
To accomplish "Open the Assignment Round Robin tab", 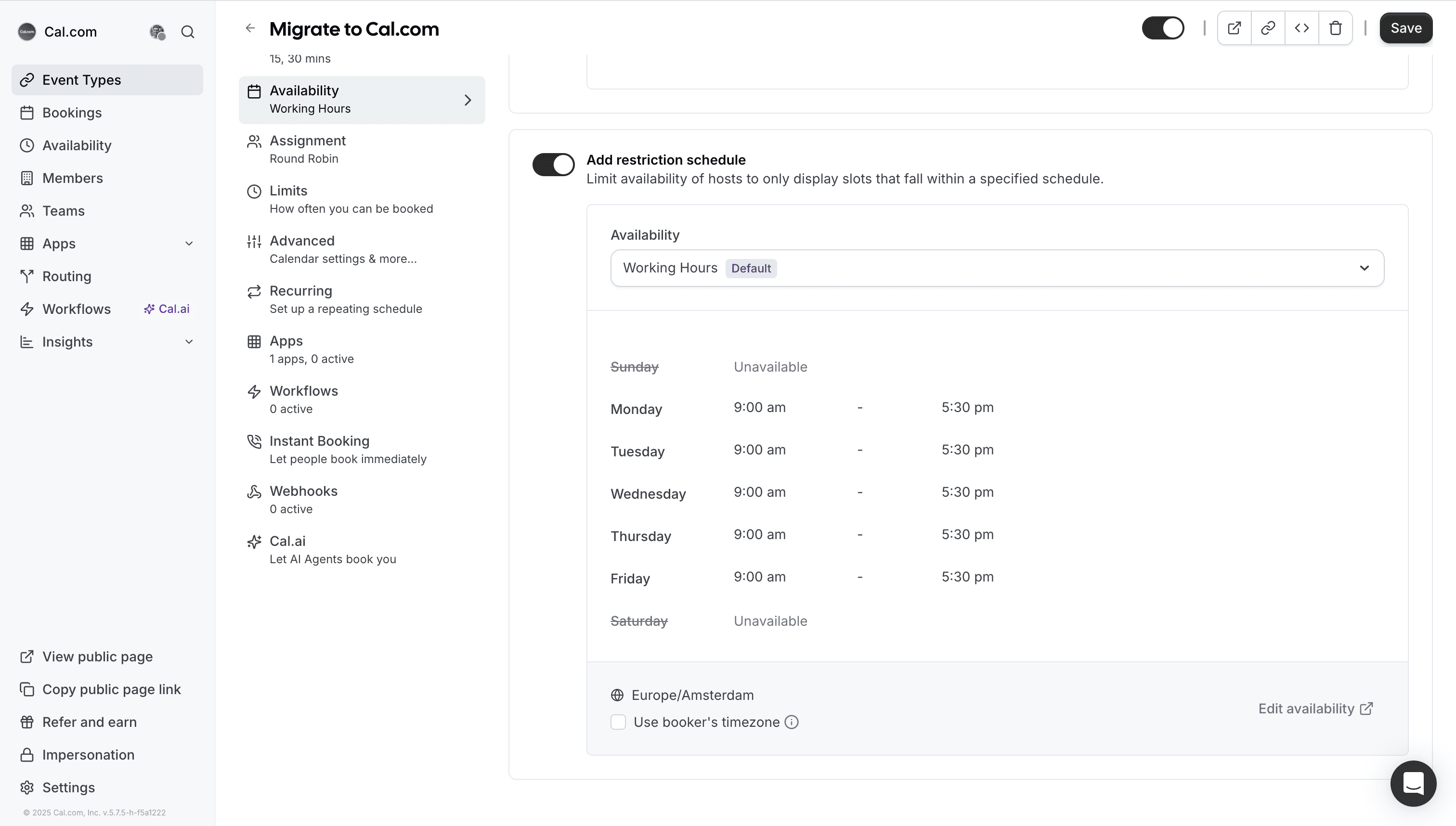I will tap(362, 150).
